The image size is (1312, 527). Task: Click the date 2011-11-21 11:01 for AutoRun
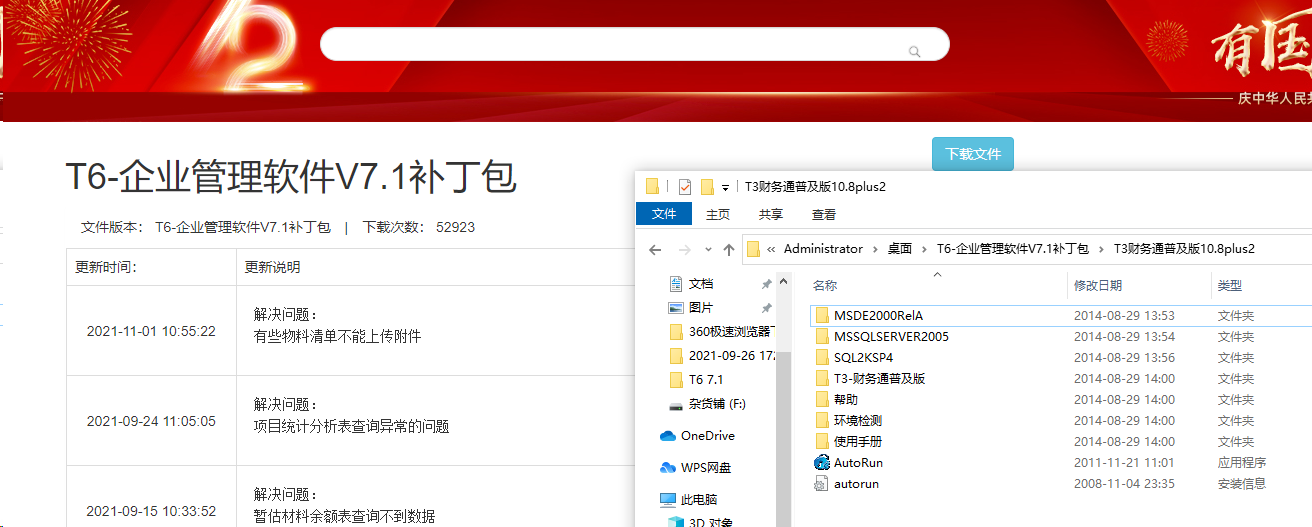(x=1124, y=463)
